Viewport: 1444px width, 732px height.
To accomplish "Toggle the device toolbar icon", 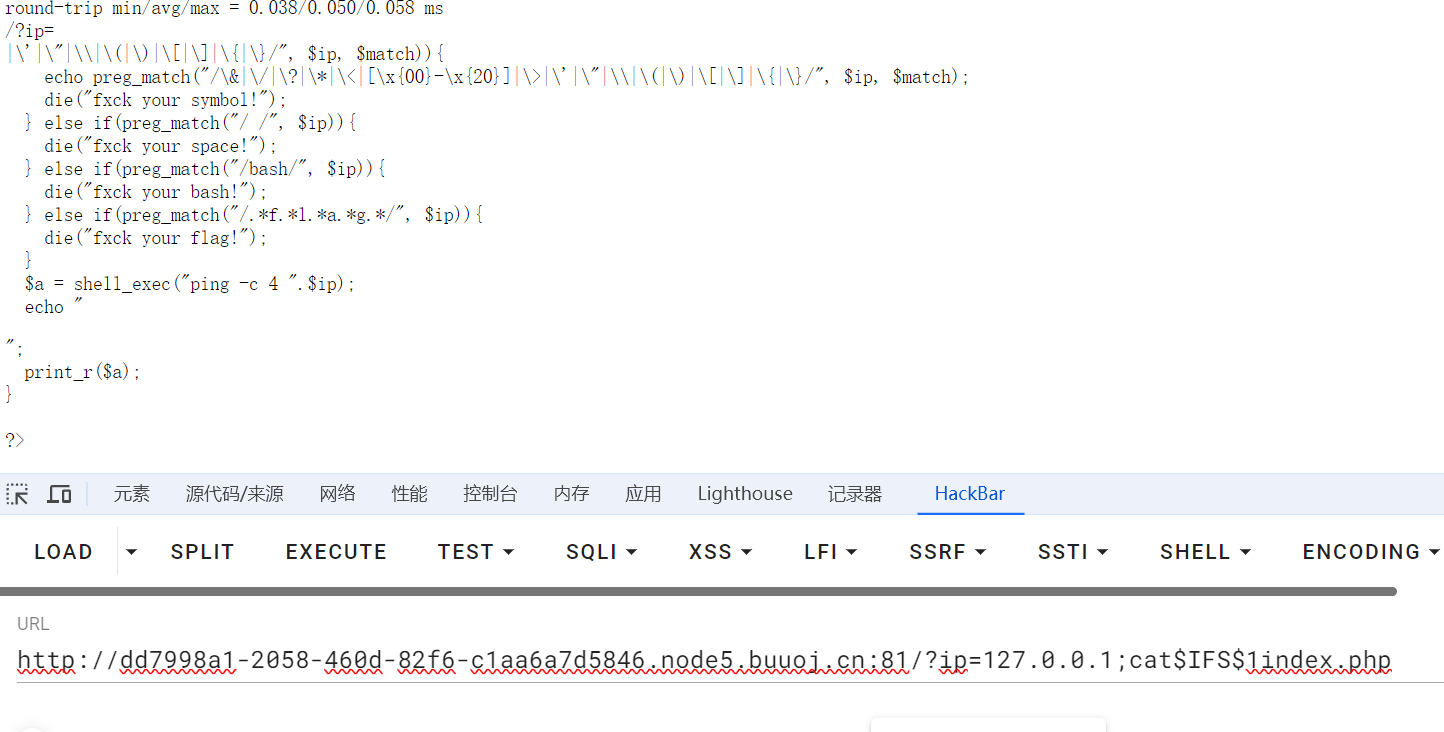I will click(60, 494).
